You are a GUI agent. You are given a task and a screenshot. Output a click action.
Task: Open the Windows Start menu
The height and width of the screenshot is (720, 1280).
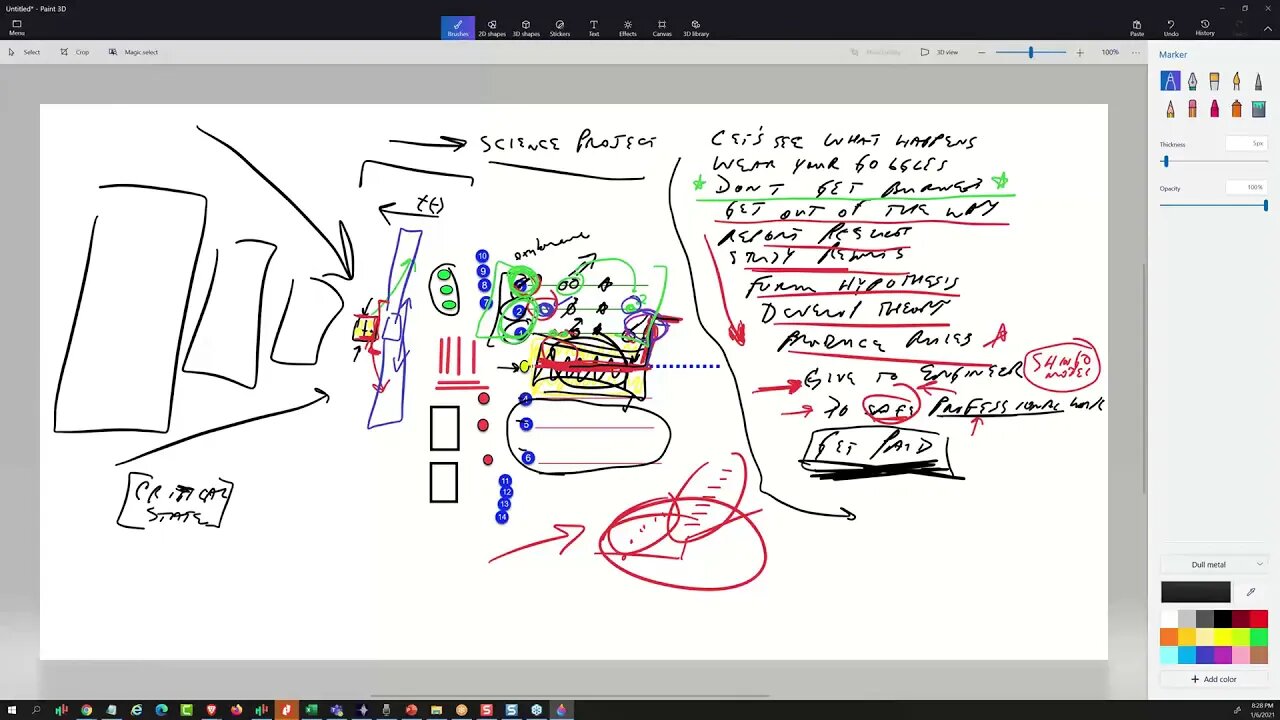pyautogui.click(x=11, y=710)
